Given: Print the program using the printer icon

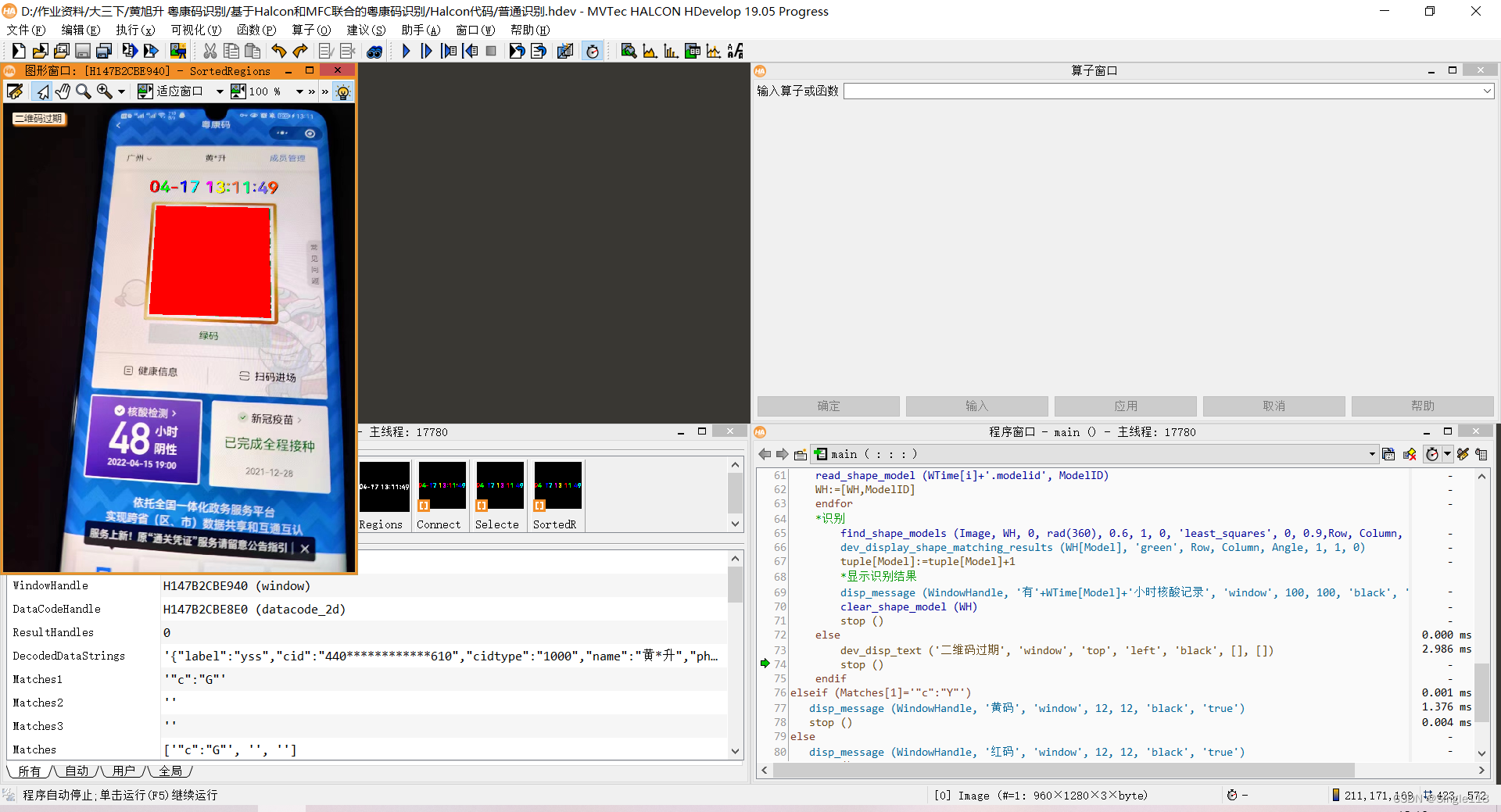Looking at the screenshot, I should pyautogui.click(x=103, y=51).
